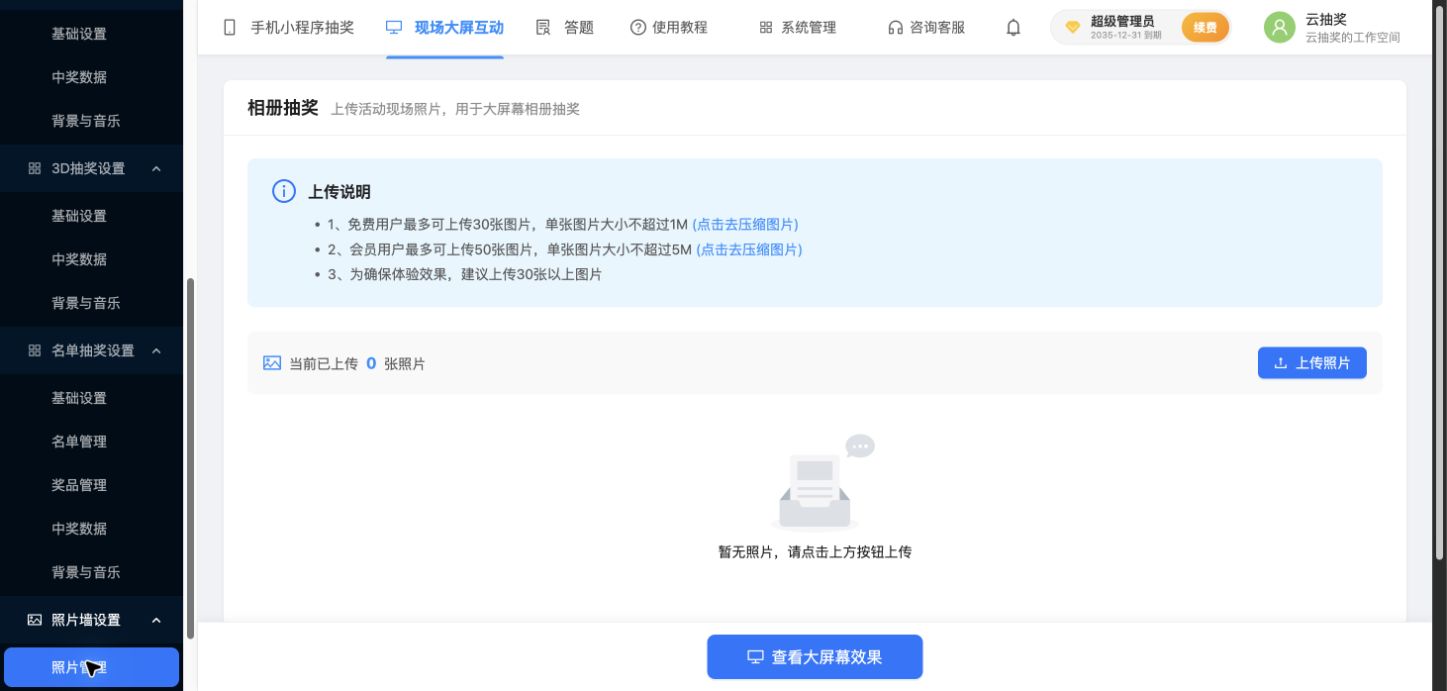Click the 相册抽奖 heading
Viewport: 1447px width, 691px height.
[x=283, y=108]
